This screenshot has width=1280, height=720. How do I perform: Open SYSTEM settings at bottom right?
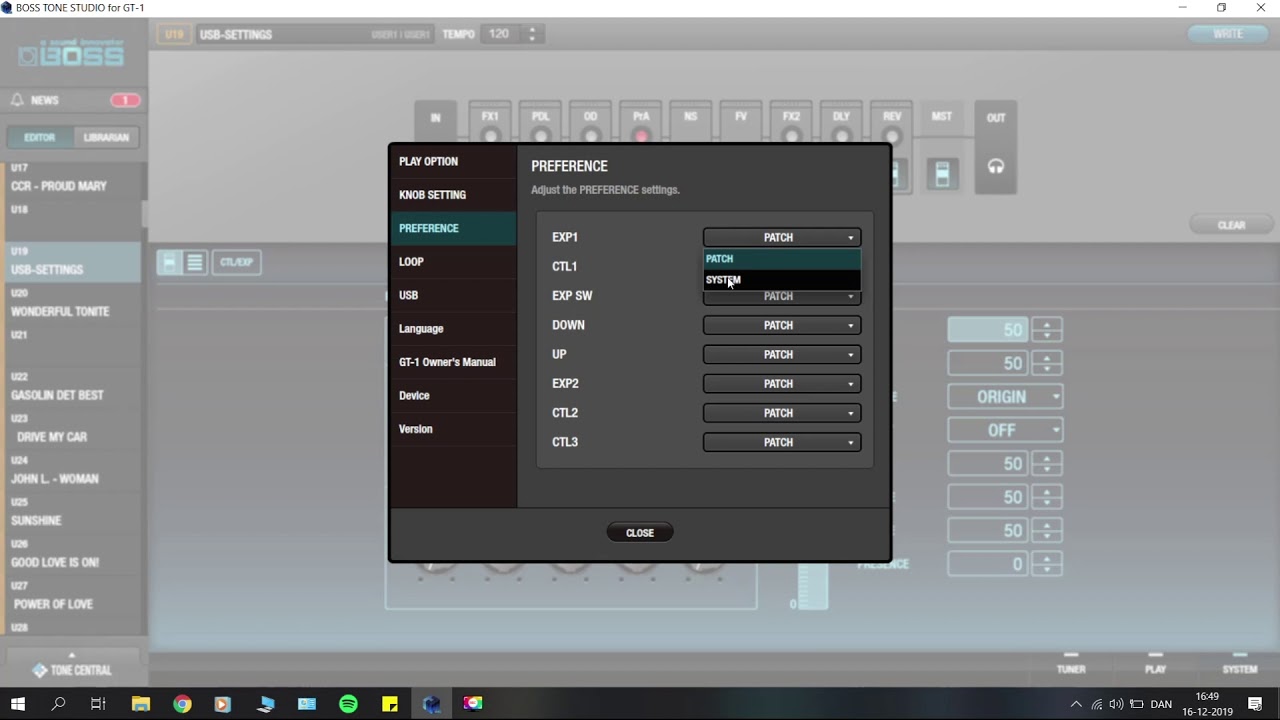click(x=1240, y=664)
